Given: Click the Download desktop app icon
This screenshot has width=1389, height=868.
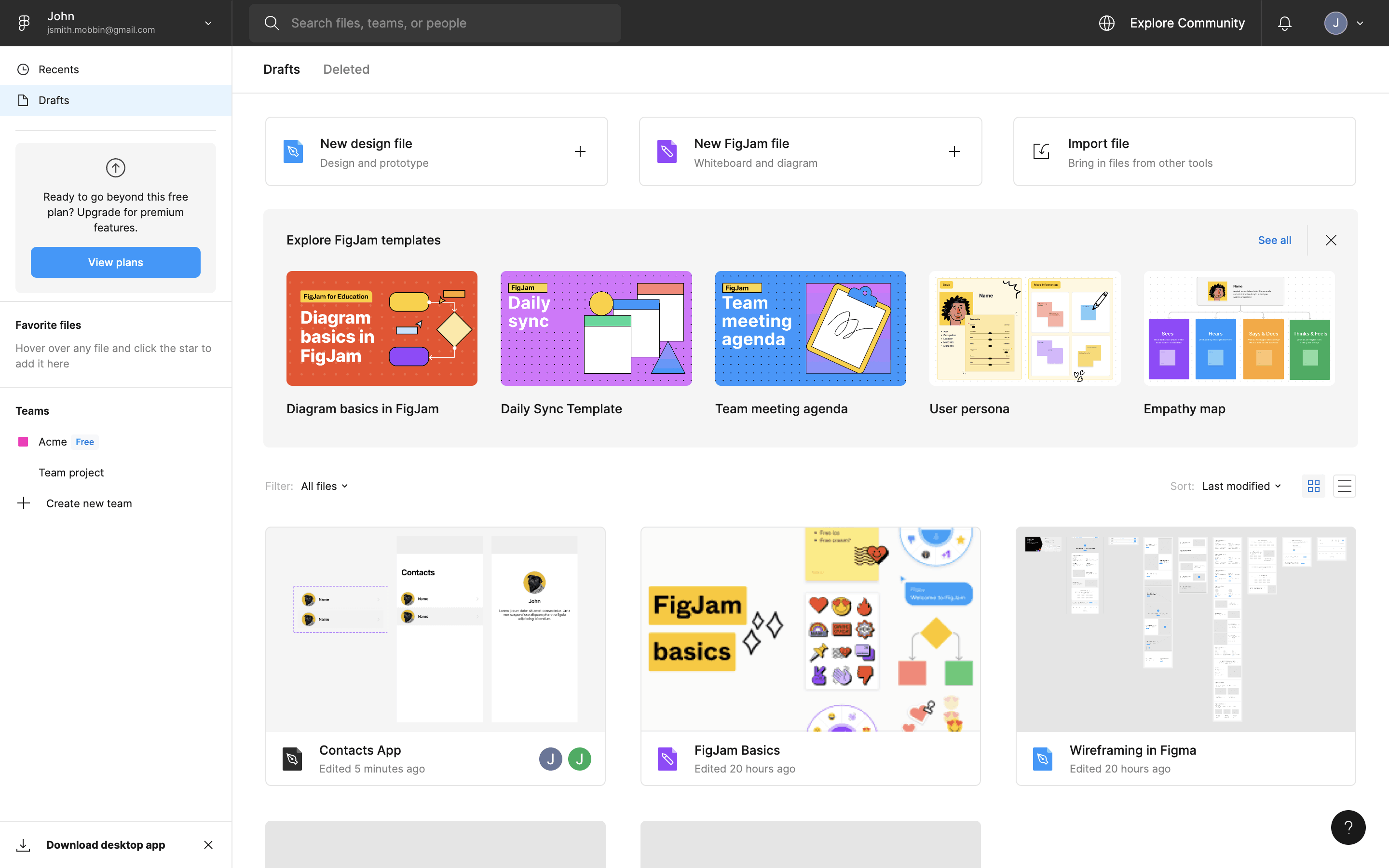Looking at the screenshot, I should tap(23, 844).
